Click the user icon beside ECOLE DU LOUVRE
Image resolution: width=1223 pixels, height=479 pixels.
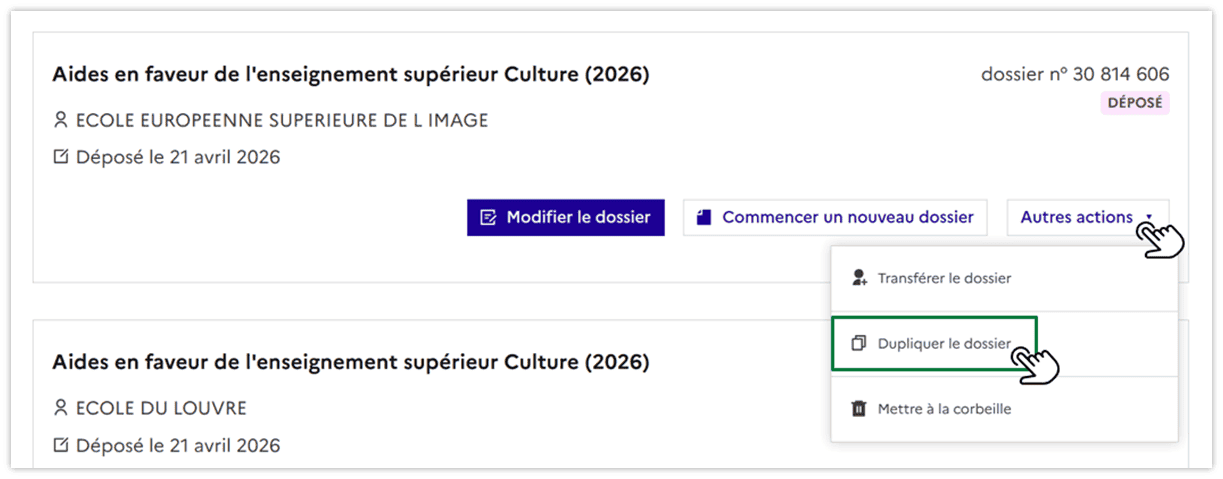(61, 408)
